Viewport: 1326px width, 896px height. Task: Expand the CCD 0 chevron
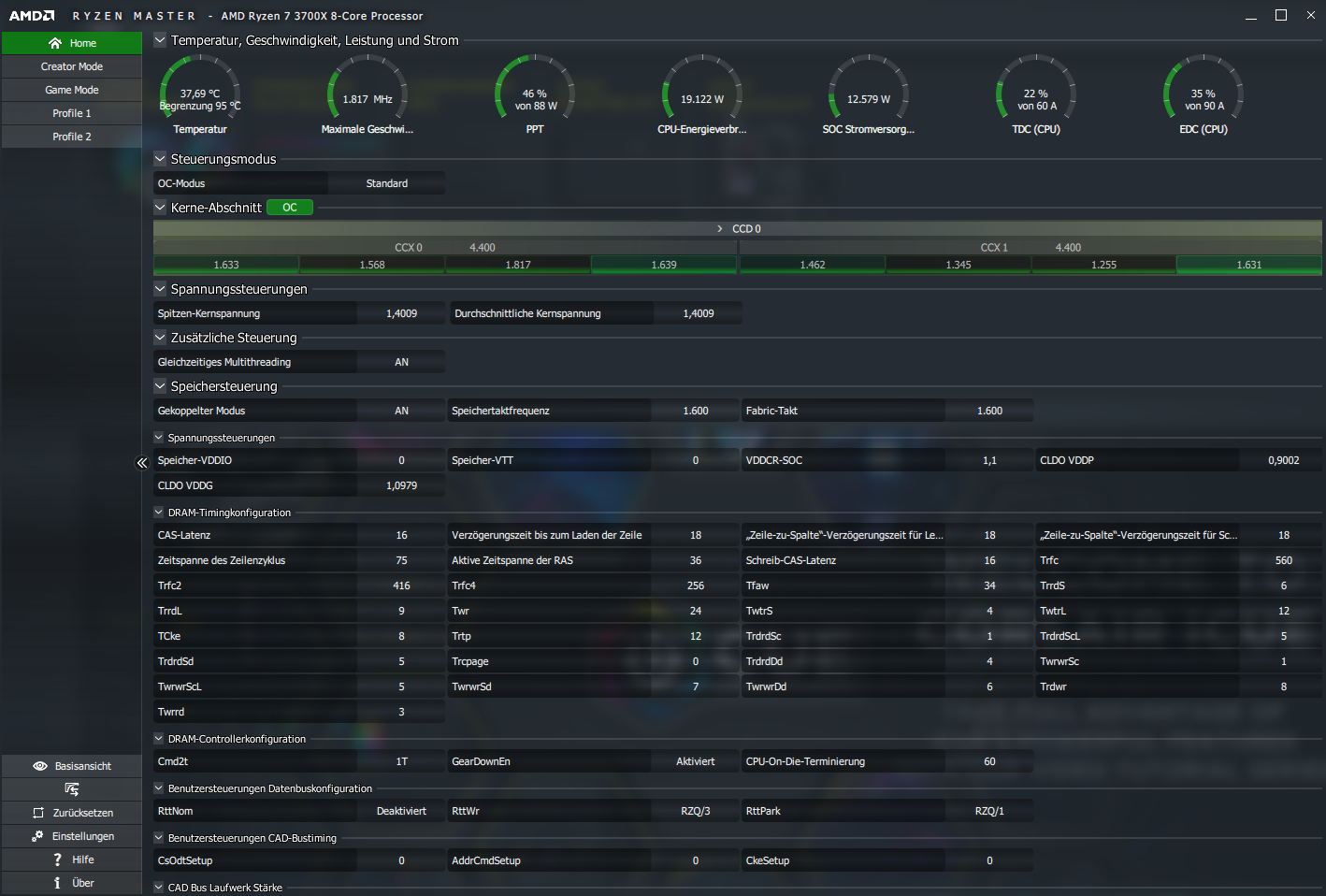pos(719,229)
